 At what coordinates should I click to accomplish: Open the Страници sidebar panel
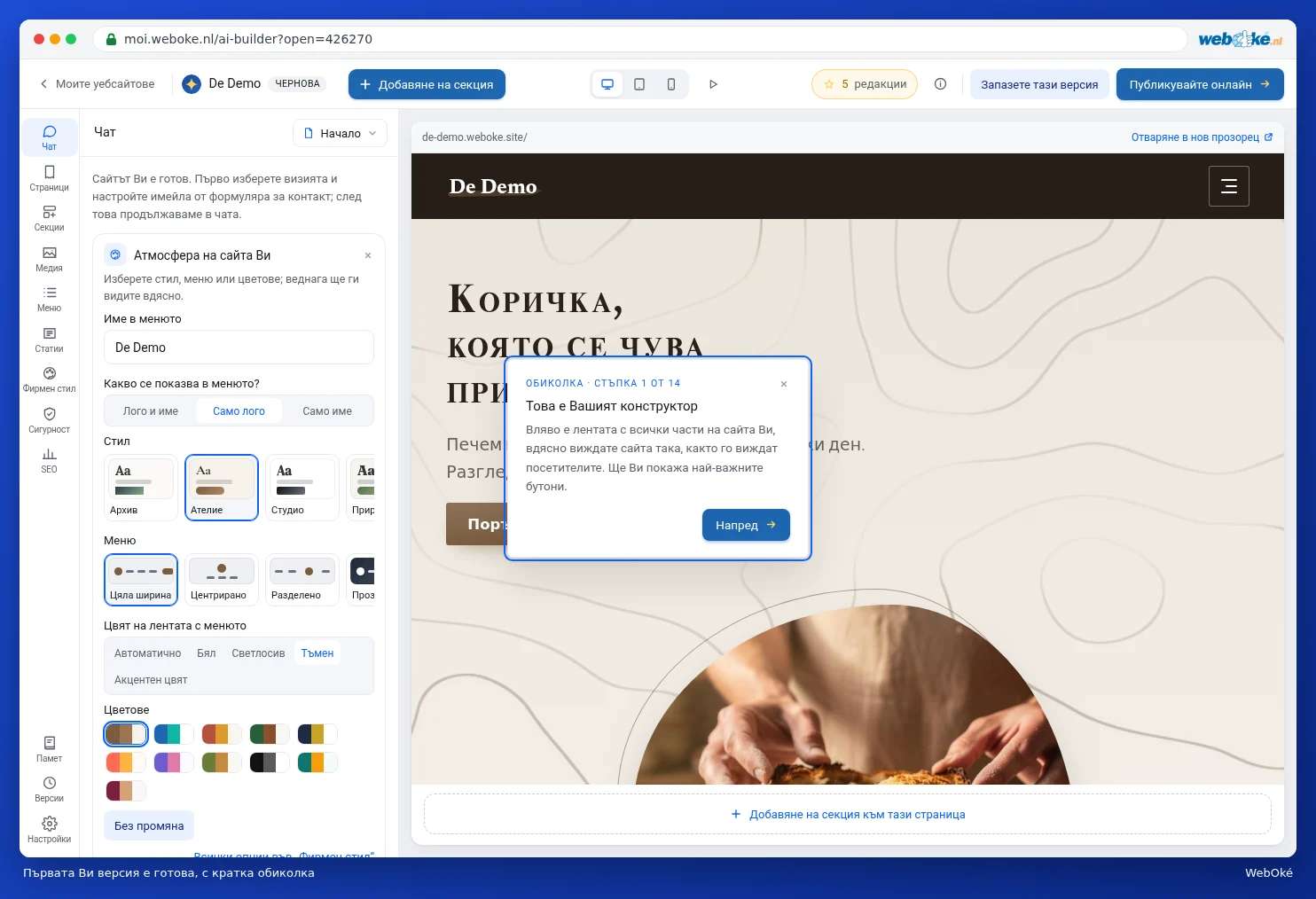49,178
